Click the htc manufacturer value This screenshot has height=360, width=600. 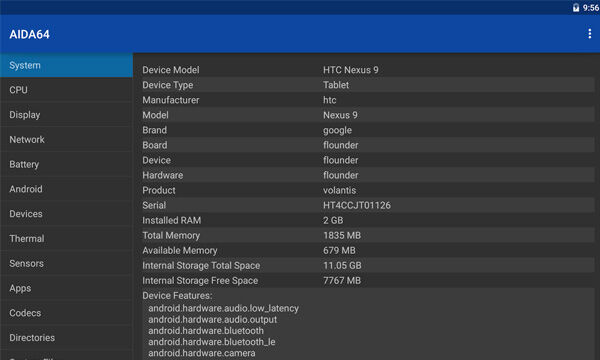[x=329, y=100]
